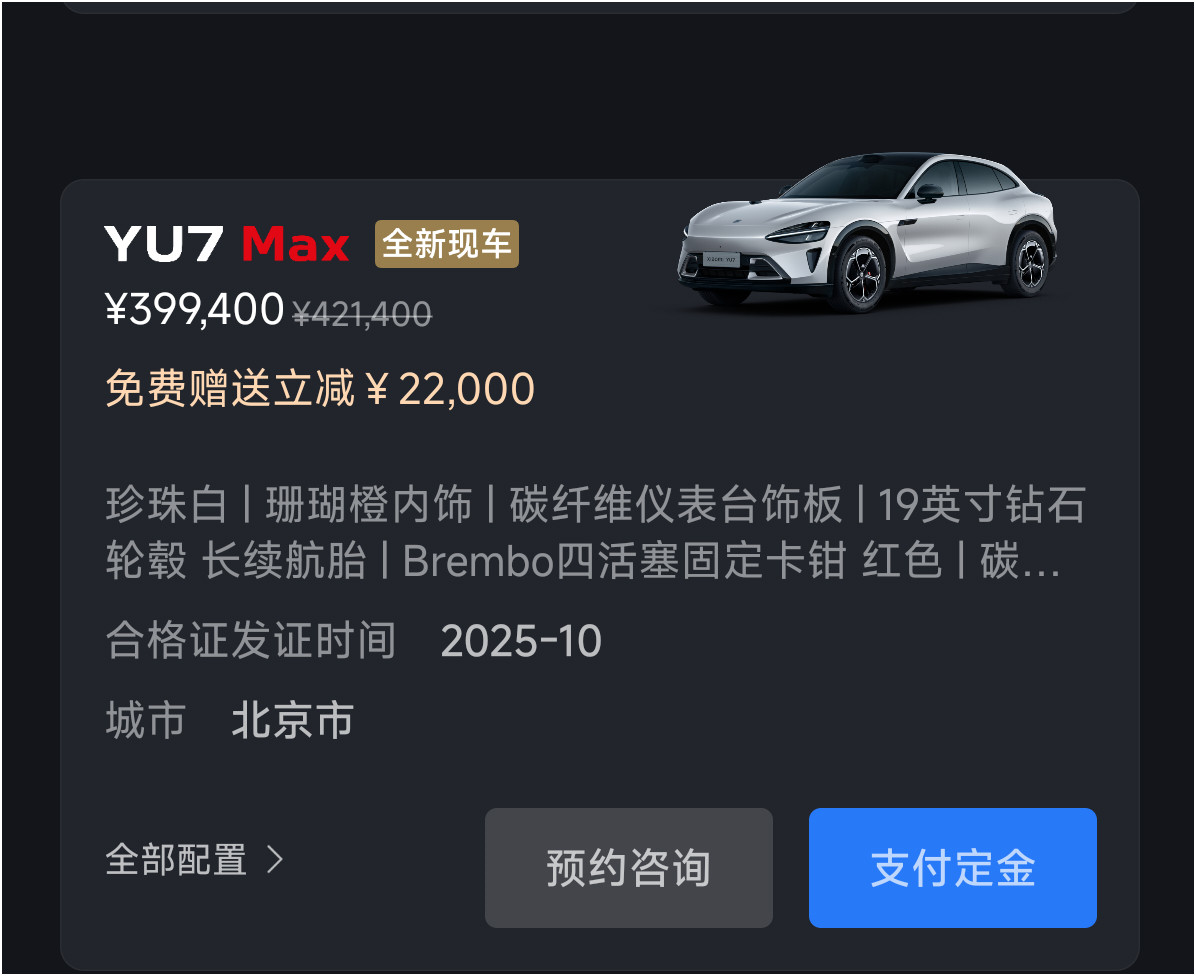This screenshot has height=976, width=1196.
Task: Click the chevron arrow beside 全部配置
Action: click(x=275, y=859)
